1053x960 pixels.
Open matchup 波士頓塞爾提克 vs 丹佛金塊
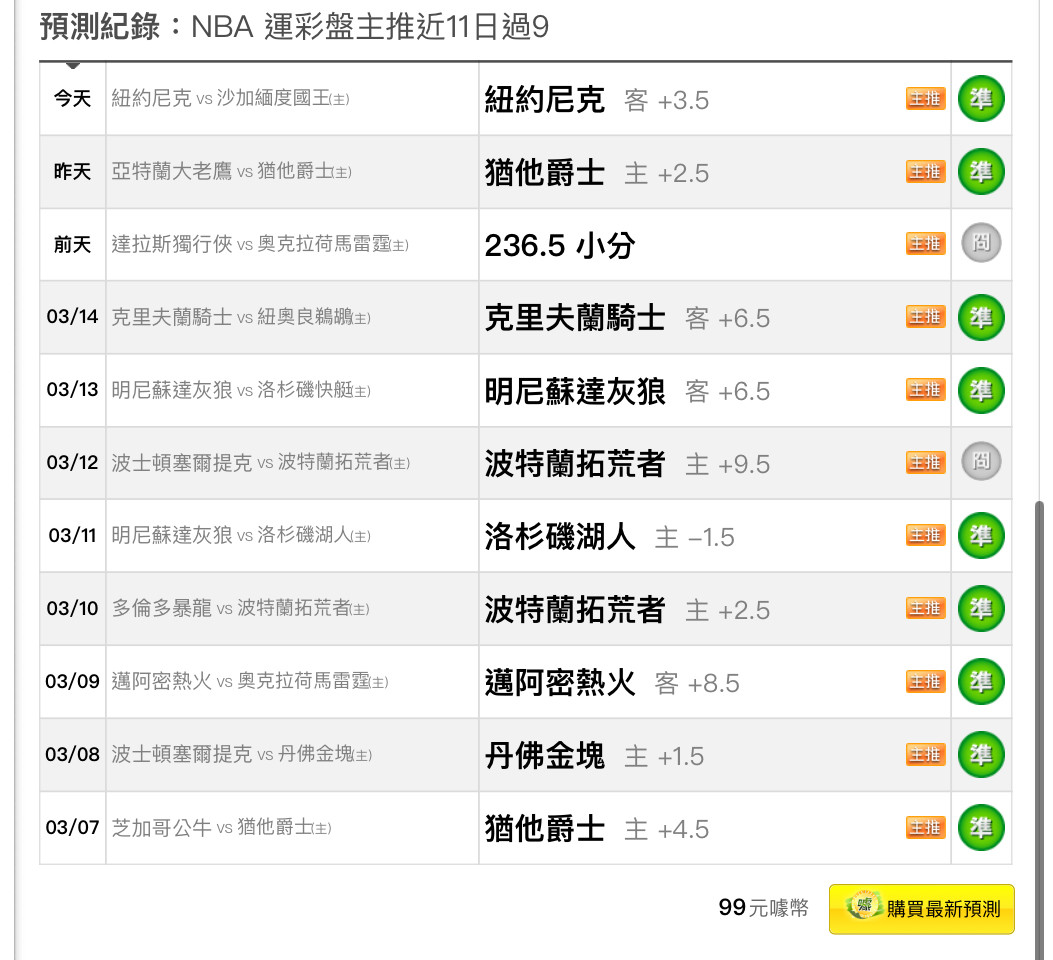[242, 755]
